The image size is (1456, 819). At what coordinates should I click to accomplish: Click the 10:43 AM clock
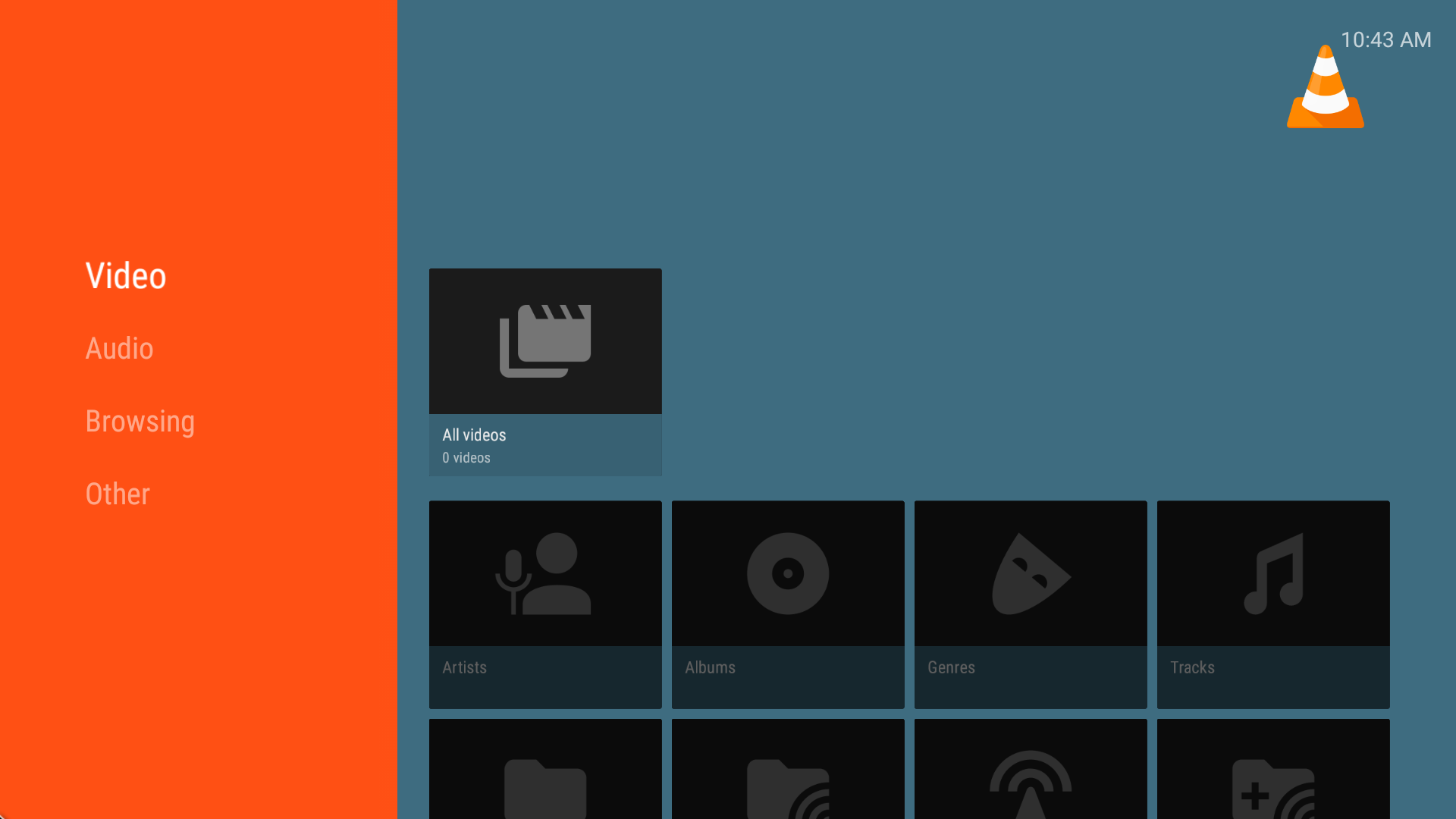click(x=1385, y=39)
